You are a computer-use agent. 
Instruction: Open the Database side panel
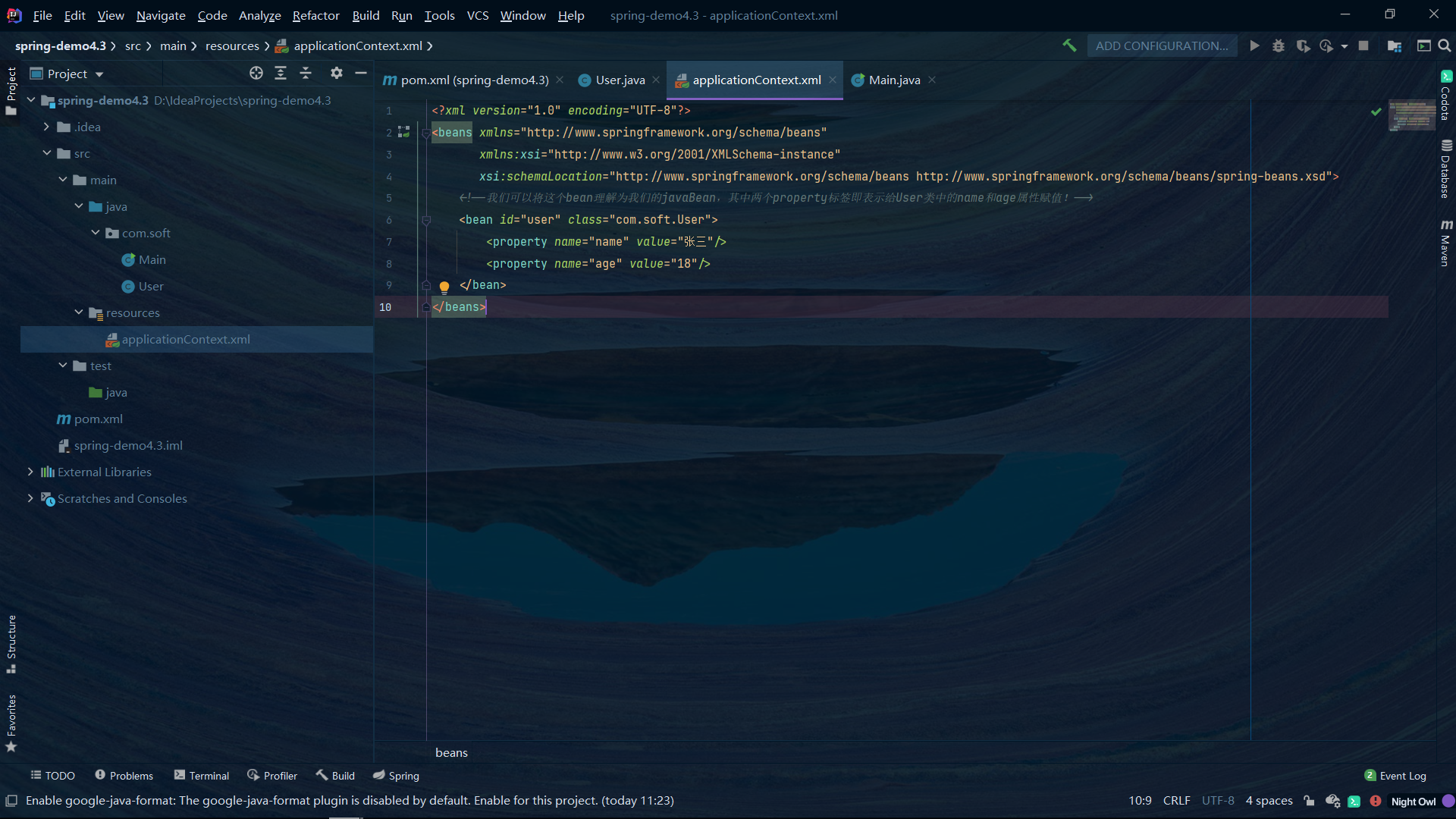click(1446, 169)
